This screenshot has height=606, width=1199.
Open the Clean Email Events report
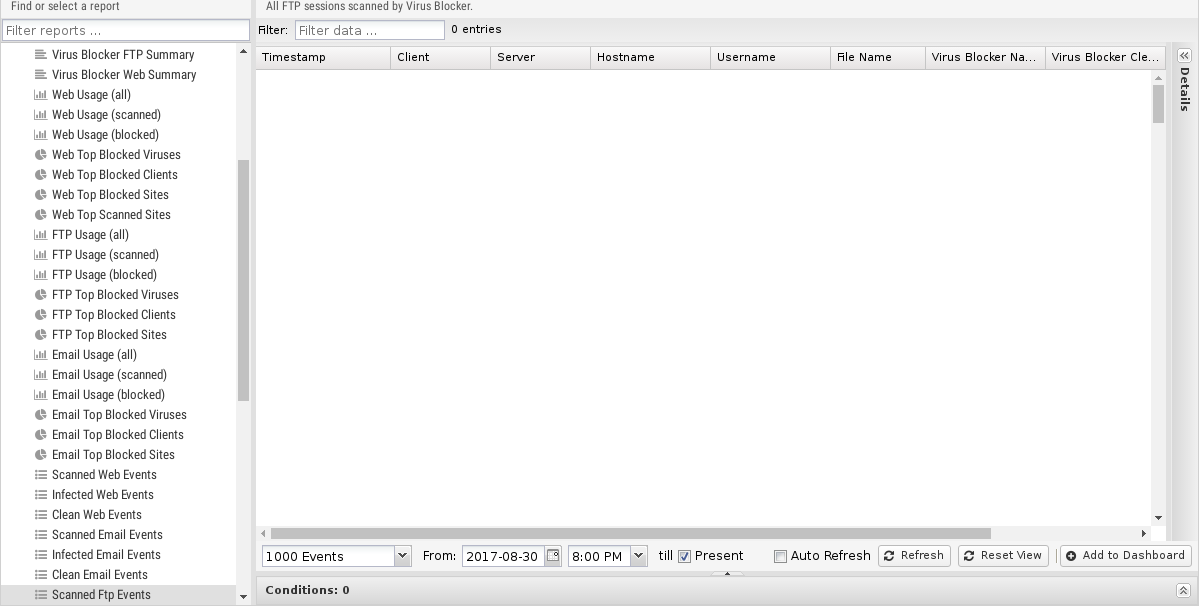tap(99, 575)
